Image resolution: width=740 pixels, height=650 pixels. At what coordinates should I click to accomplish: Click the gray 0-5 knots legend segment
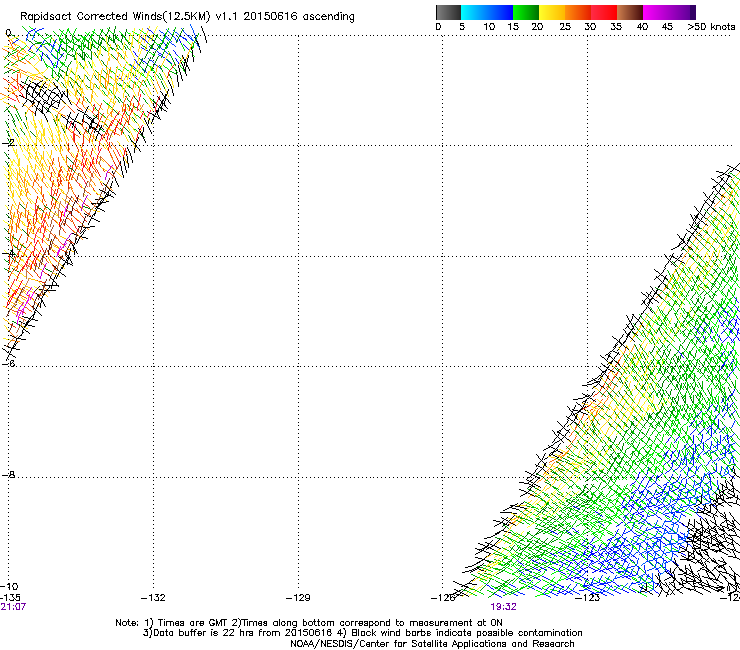[448, 12]
